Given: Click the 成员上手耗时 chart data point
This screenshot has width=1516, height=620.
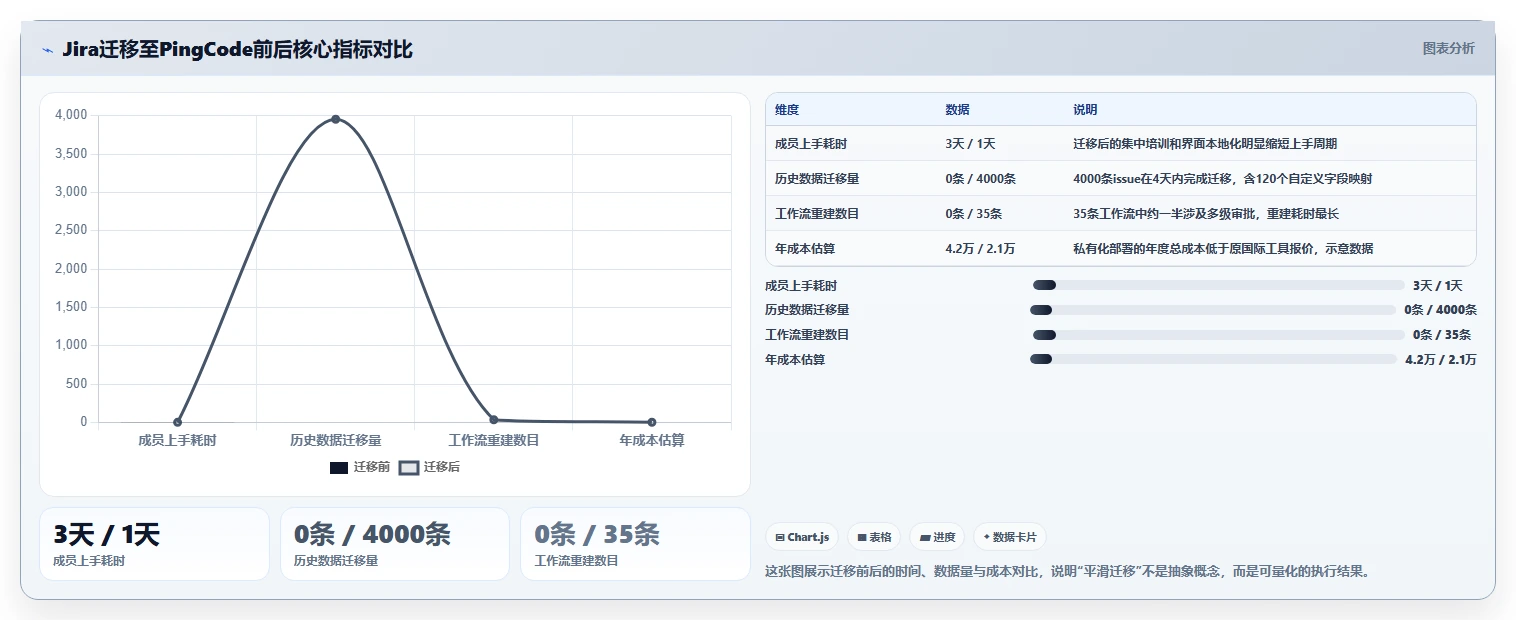Looking at the screenshot, I should 177,422.
